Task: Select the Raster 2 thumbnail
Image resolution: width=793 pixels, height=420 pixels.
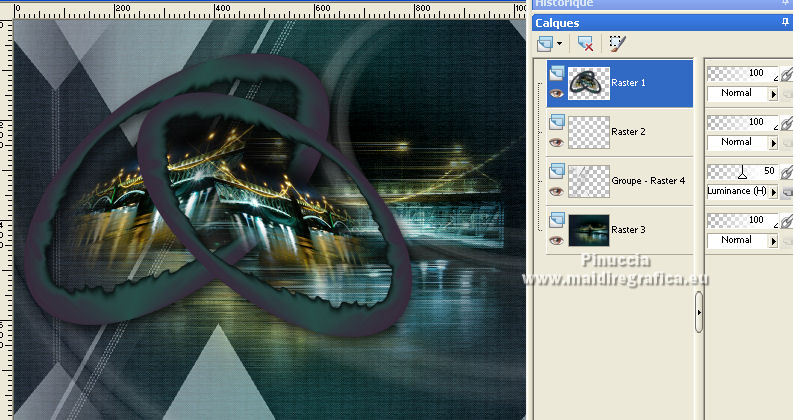Action: [589, 132]
